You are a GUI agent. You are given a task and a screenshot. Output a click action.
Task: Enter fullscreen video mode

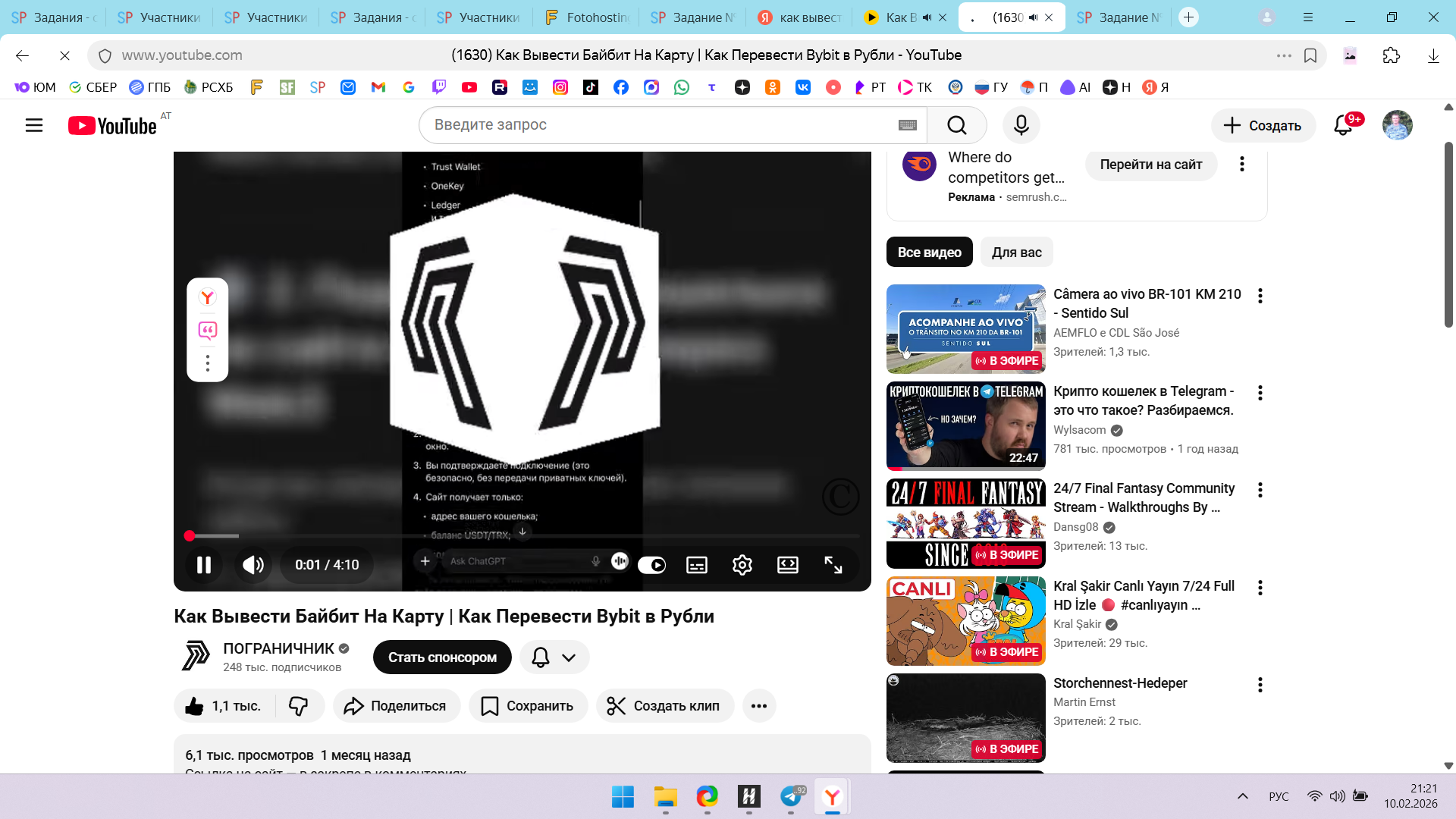tap(833, 565)
